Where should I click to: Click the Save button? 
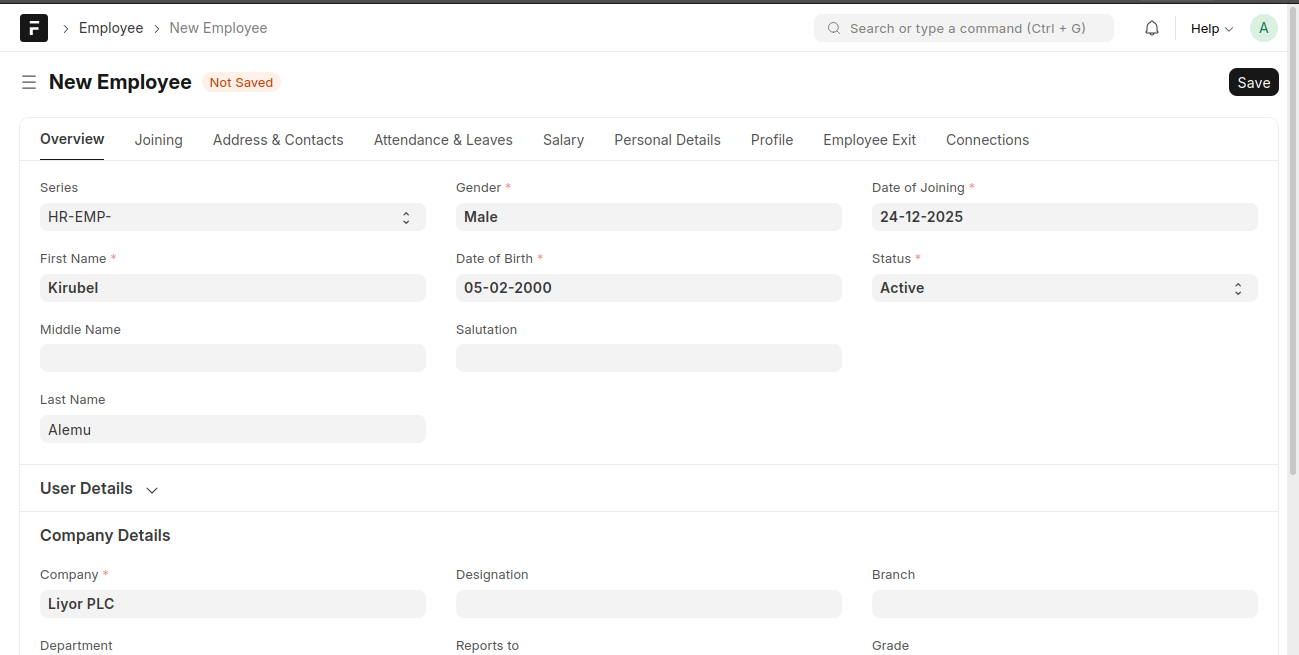1253,81
